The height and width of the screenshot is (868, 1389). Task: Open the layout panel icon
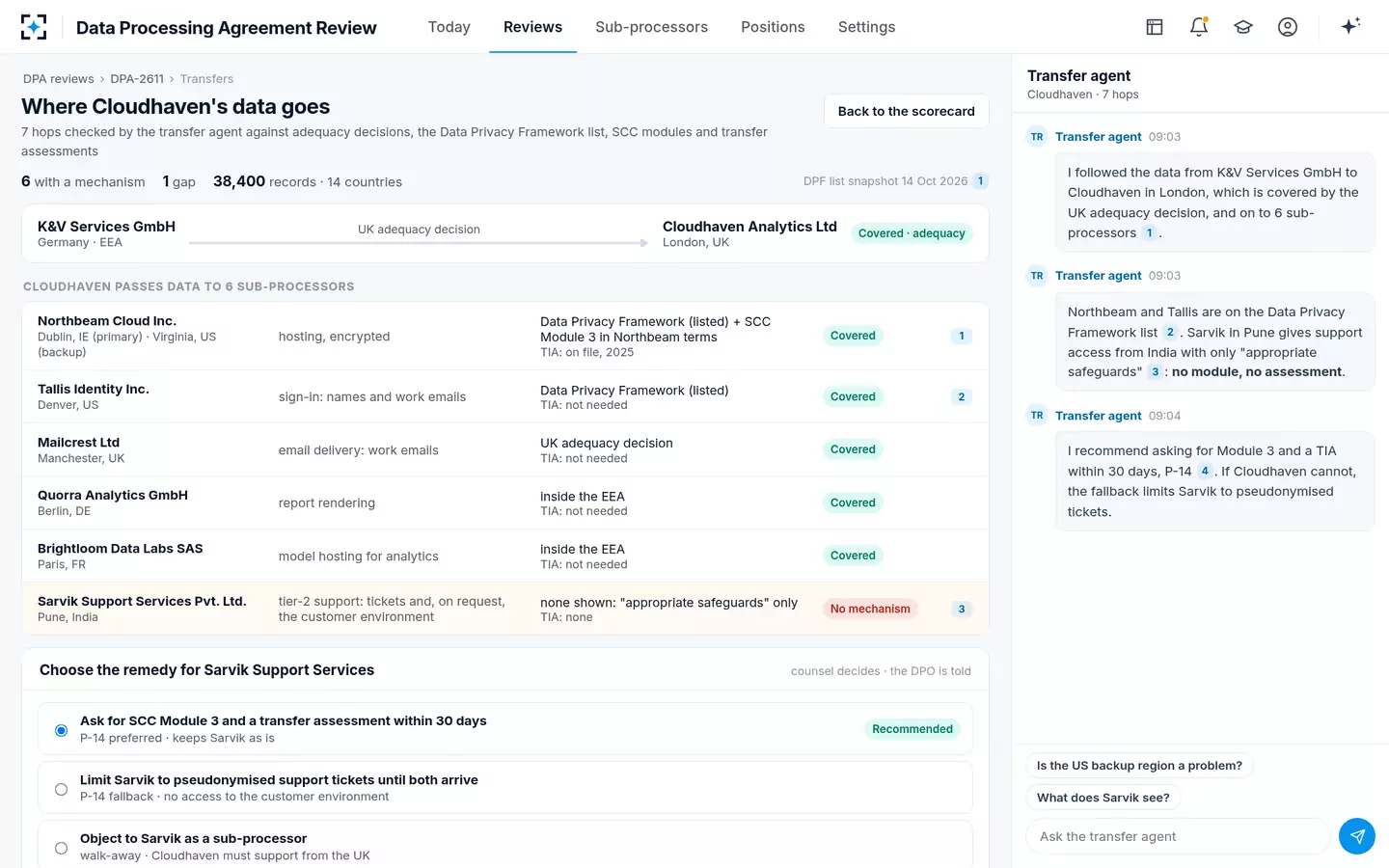click(1155, 27)
